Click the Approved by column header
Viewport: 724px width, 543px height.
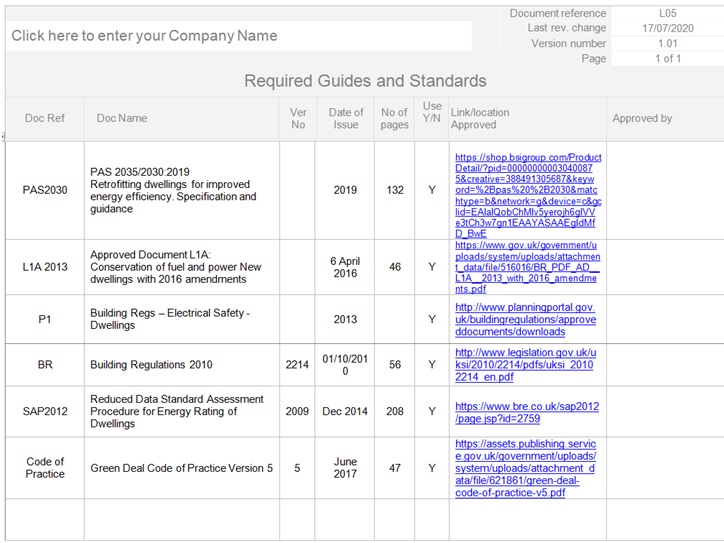pyautogui.click(x=642, y=118)
